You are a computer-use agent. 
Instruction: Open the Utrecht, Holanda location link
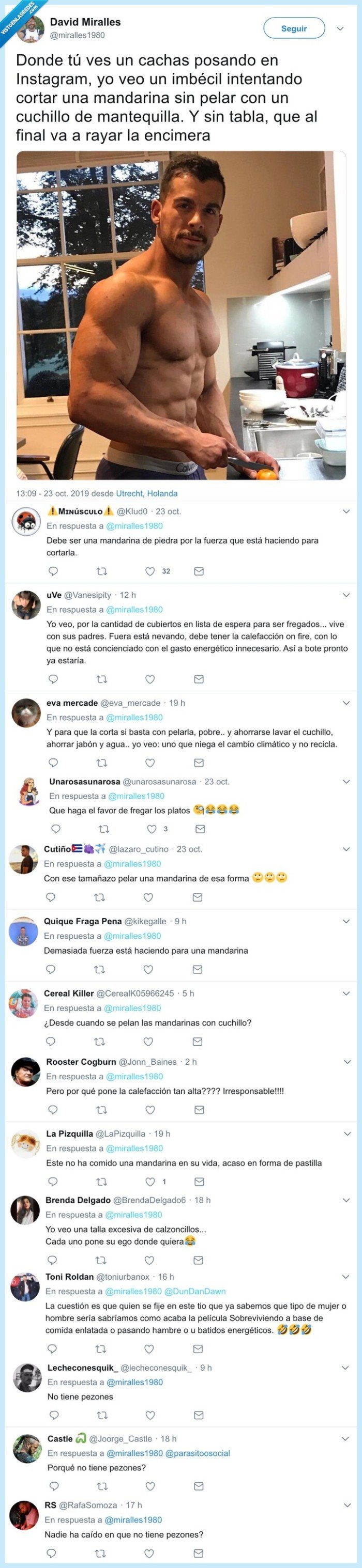(147, 494)
